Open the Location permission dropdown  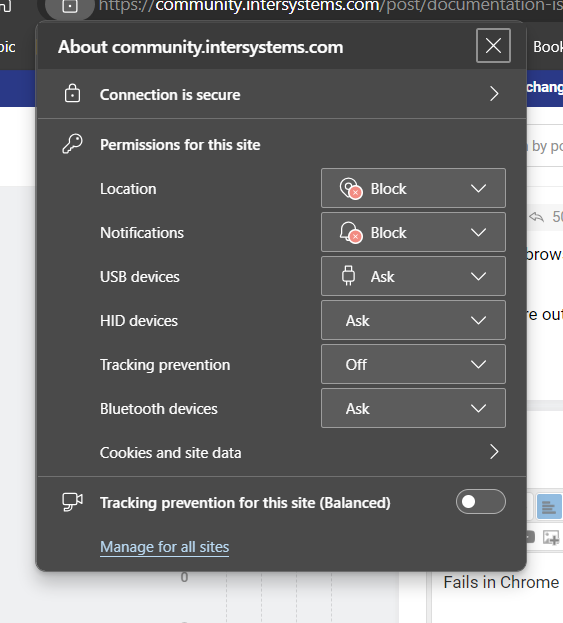(413, 188)
